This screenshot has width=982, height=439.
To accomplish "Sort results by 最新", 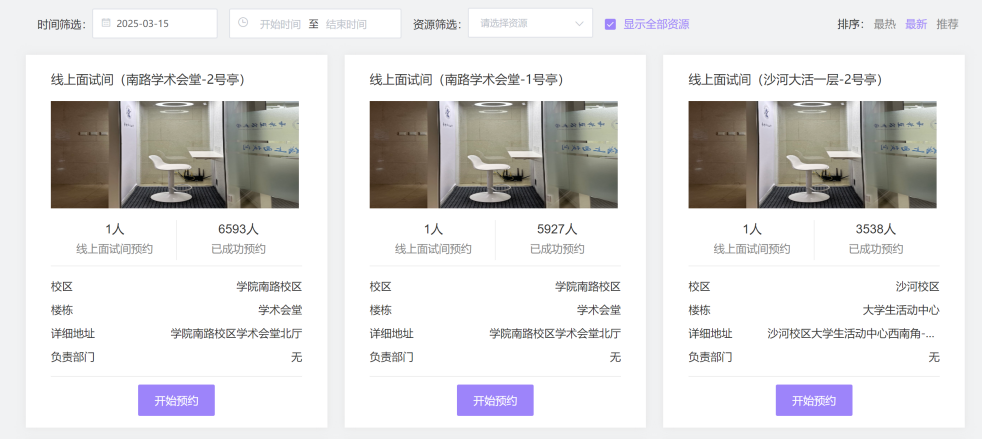I will (x=916, y=24).
